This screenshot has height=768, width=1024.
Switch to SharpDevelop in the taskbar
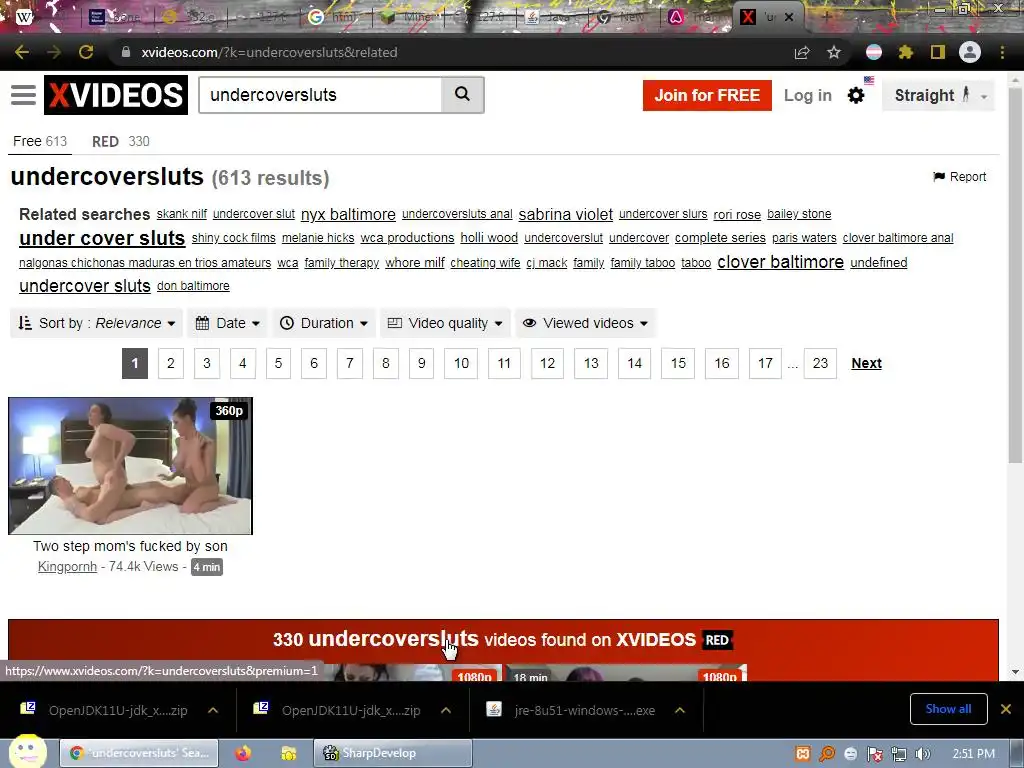[x=392, y=753]
